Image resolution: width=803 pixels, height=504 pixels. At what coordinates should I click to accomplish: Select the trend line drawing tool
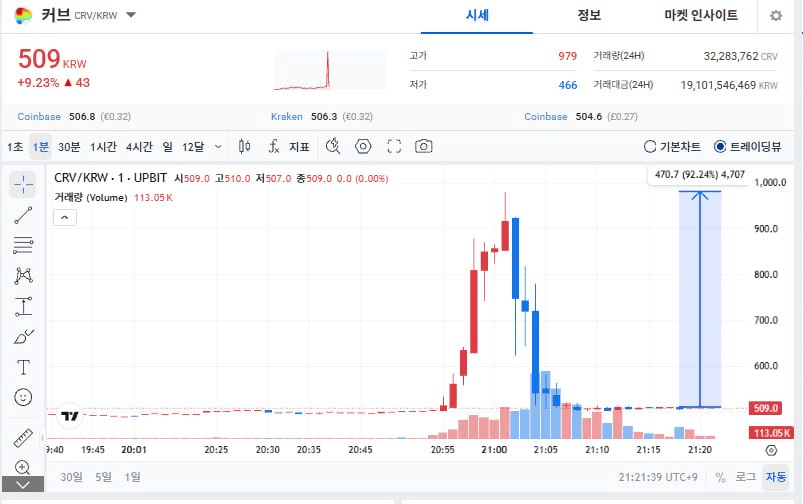coord(23,215)
